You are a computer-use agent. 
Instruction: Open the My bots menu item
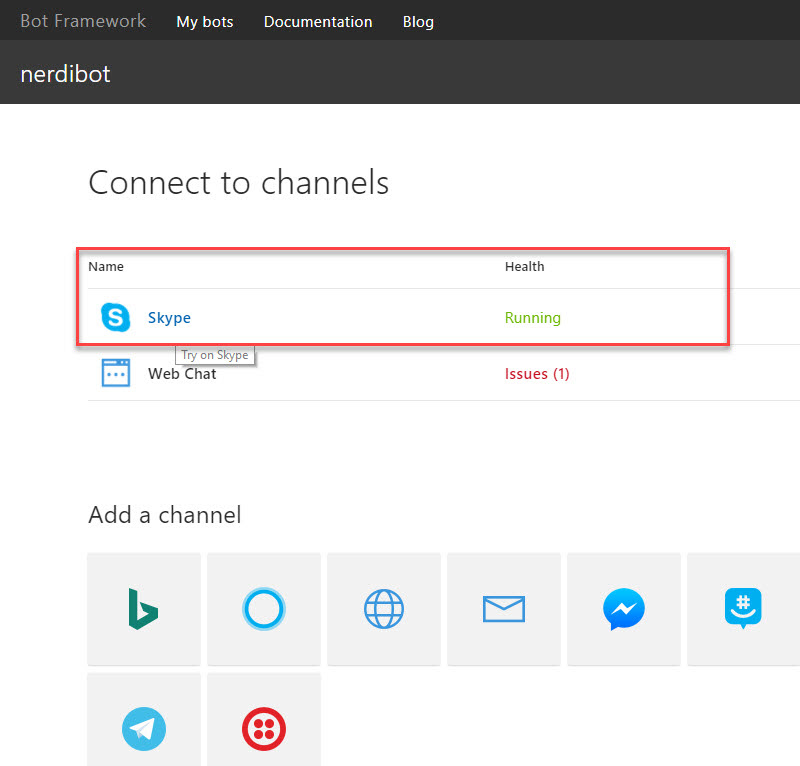coord(205,22)
